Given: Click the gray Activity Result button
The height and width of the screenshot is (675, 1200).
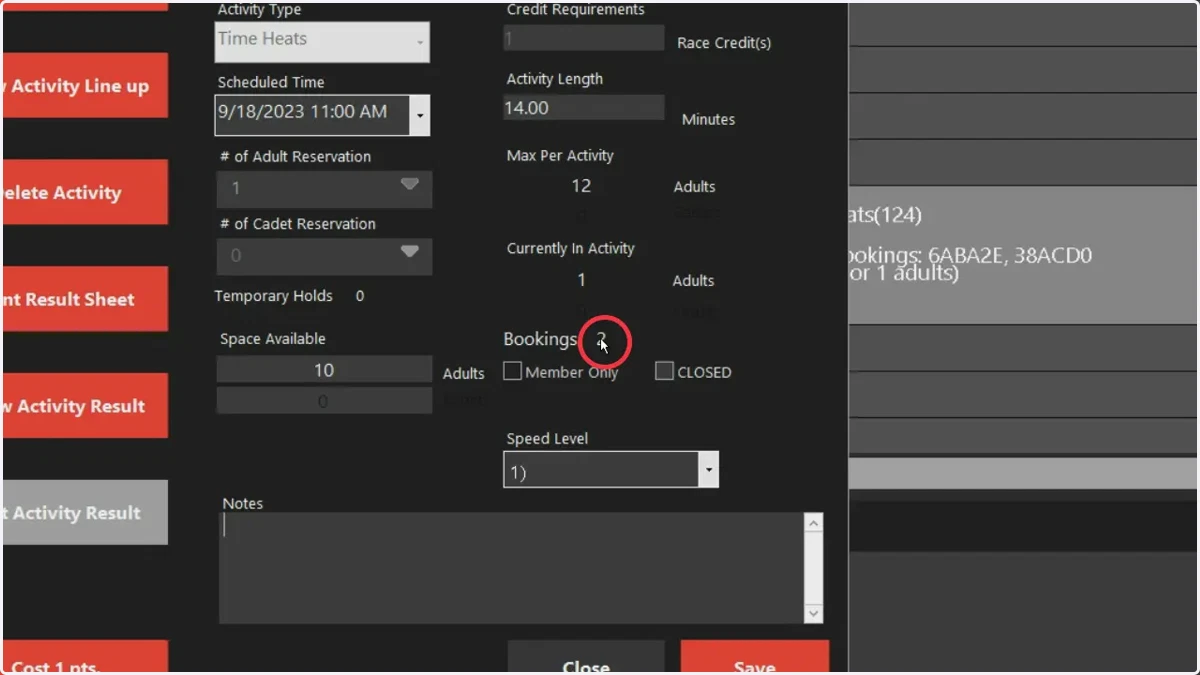Looking at the screenshot, I should click(84, 513).
